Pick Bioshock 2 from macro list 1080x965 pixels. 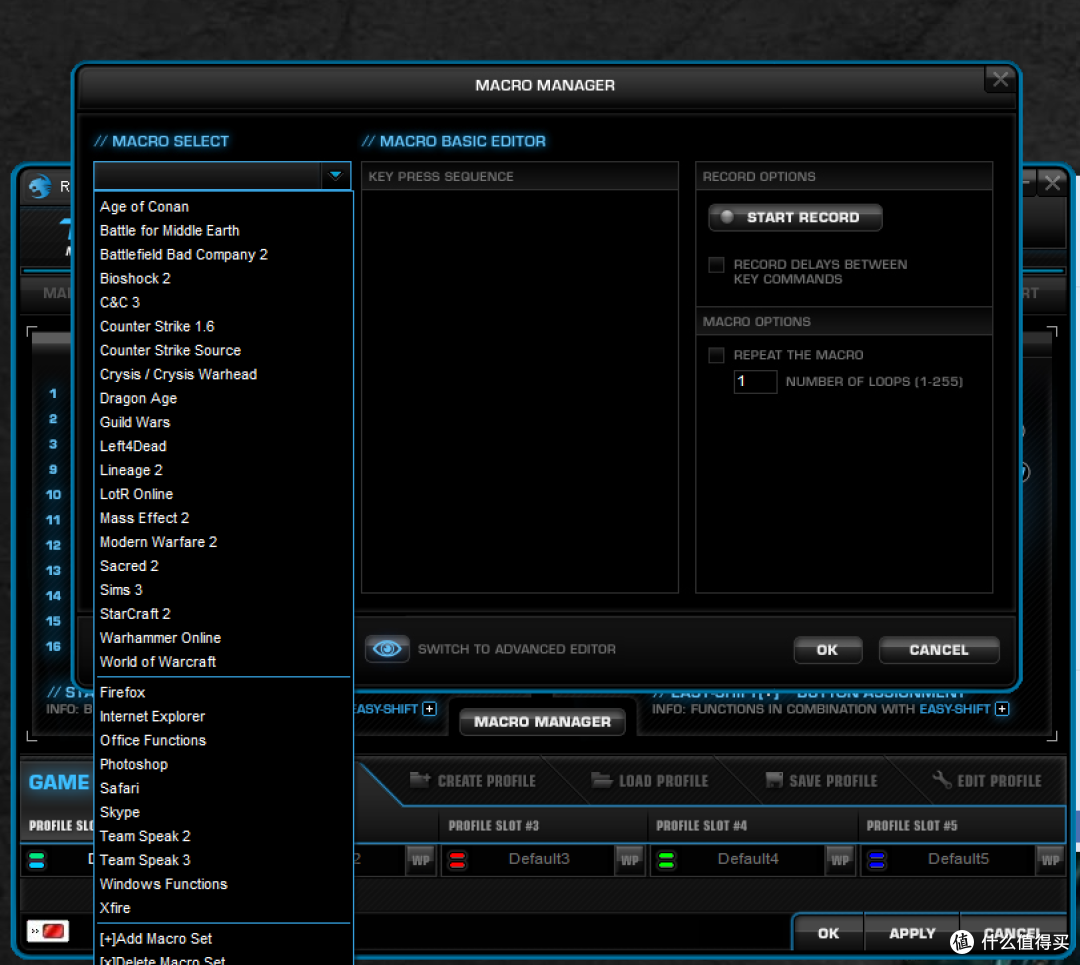click(x=135, y=279)
